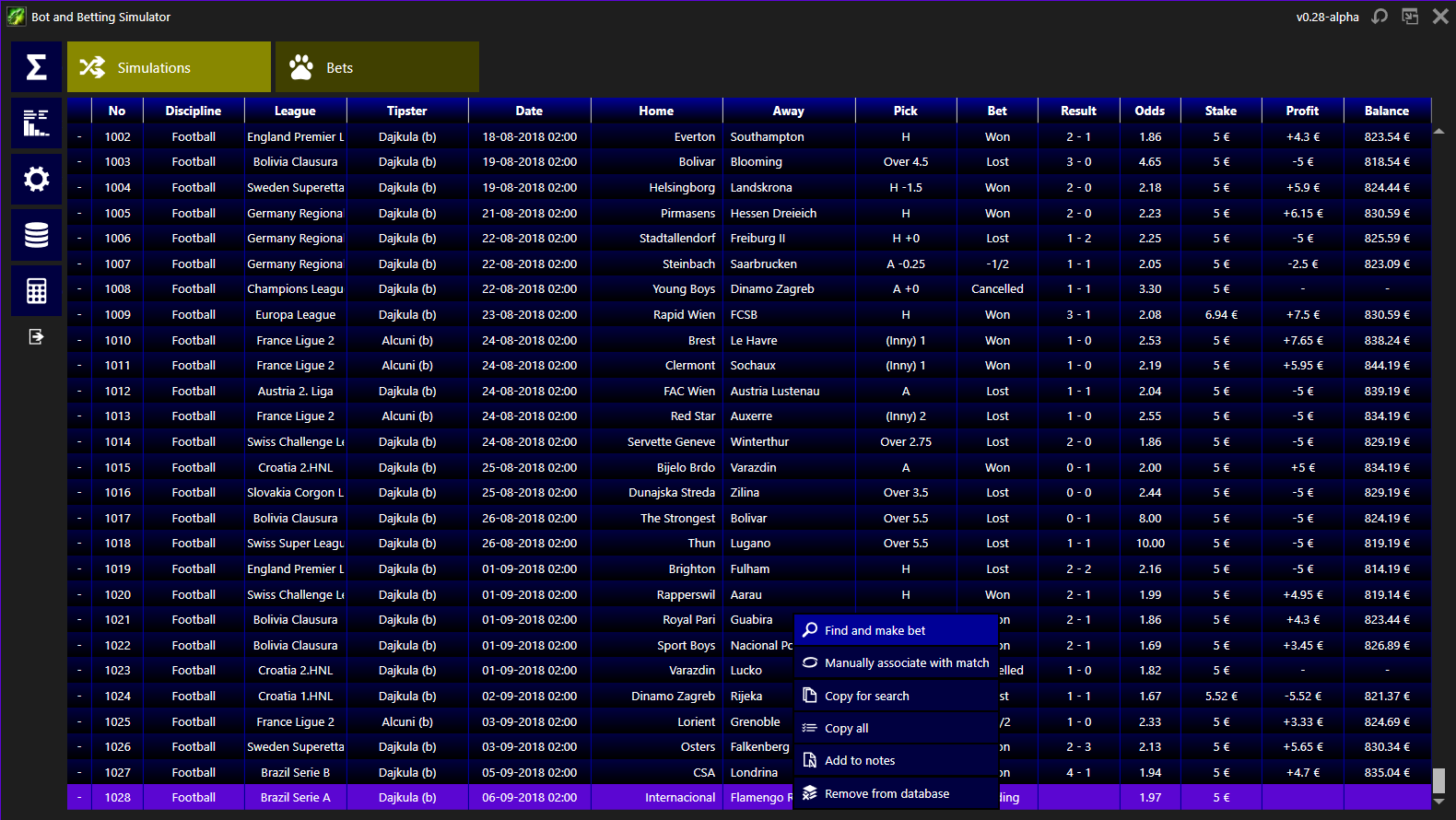The width and height of the screenshot is (1456, 820).
Task: Click the paw icon on Bets tab
Action: click(301, 67)
